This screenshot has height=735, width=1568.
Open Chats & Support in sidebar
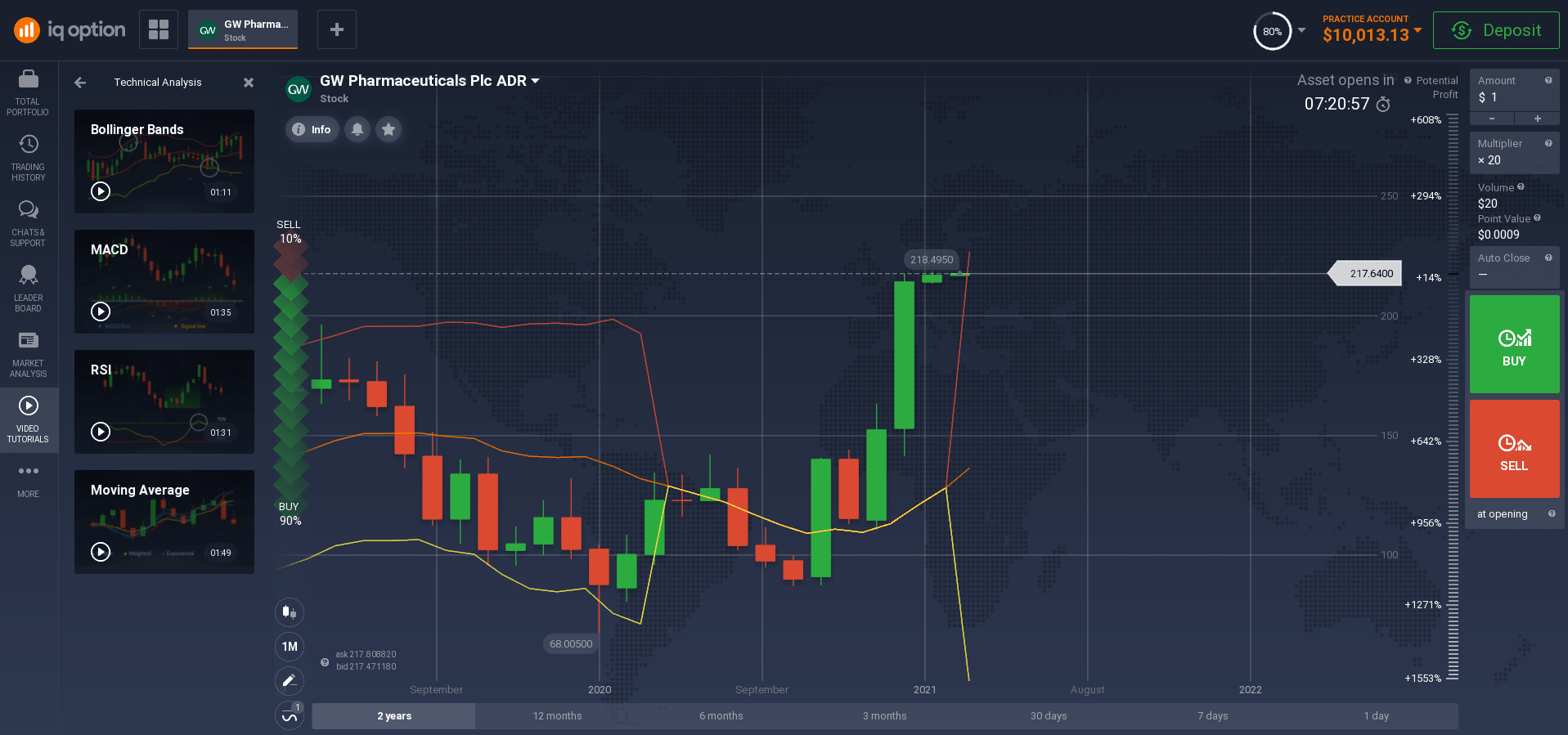[28, 224]
